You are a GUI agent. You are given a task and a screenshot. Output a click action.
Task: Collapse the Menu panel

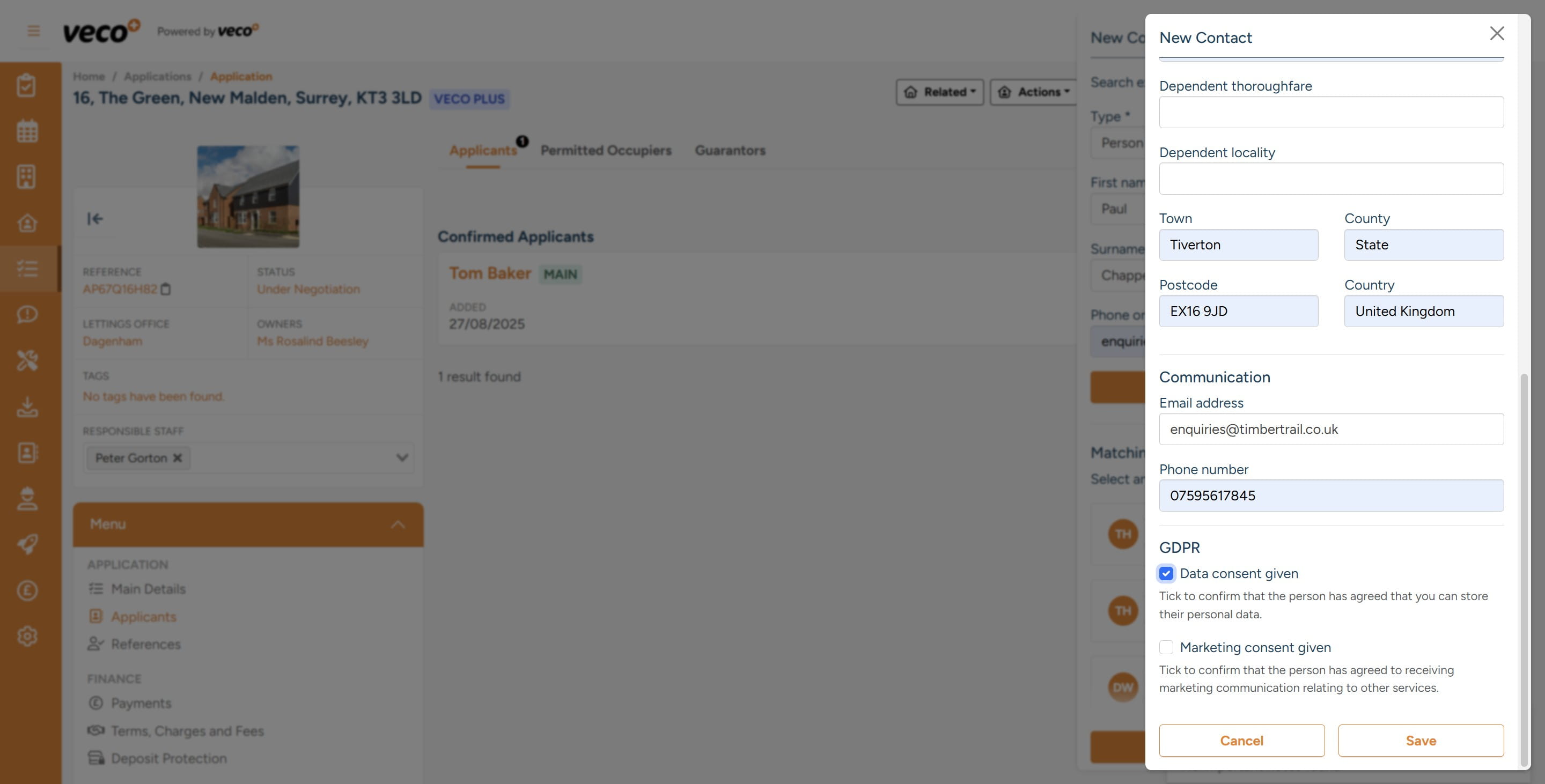point(398,524)
